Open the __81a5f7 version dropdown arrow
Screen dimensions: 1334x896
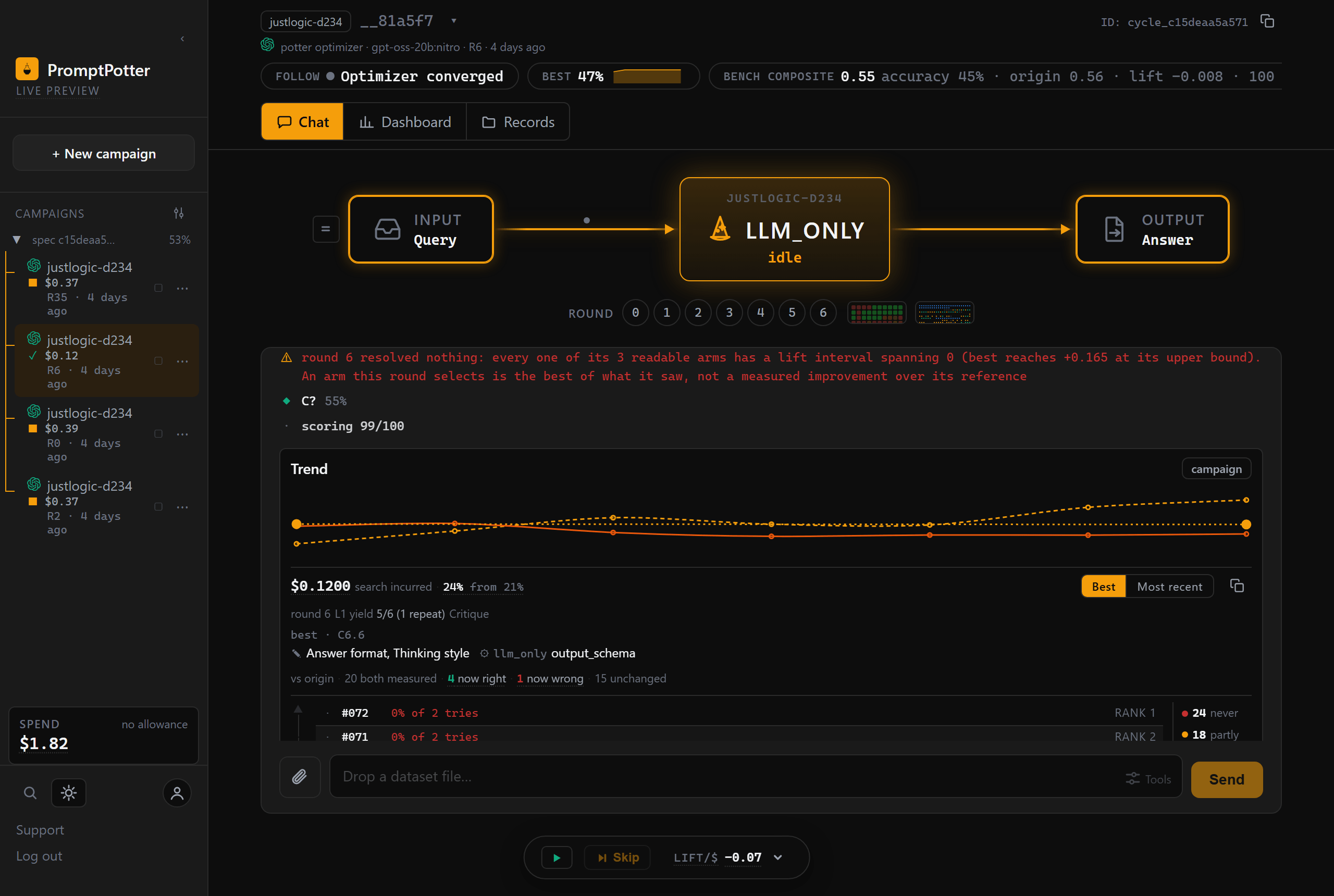click(x=454, y=20)
